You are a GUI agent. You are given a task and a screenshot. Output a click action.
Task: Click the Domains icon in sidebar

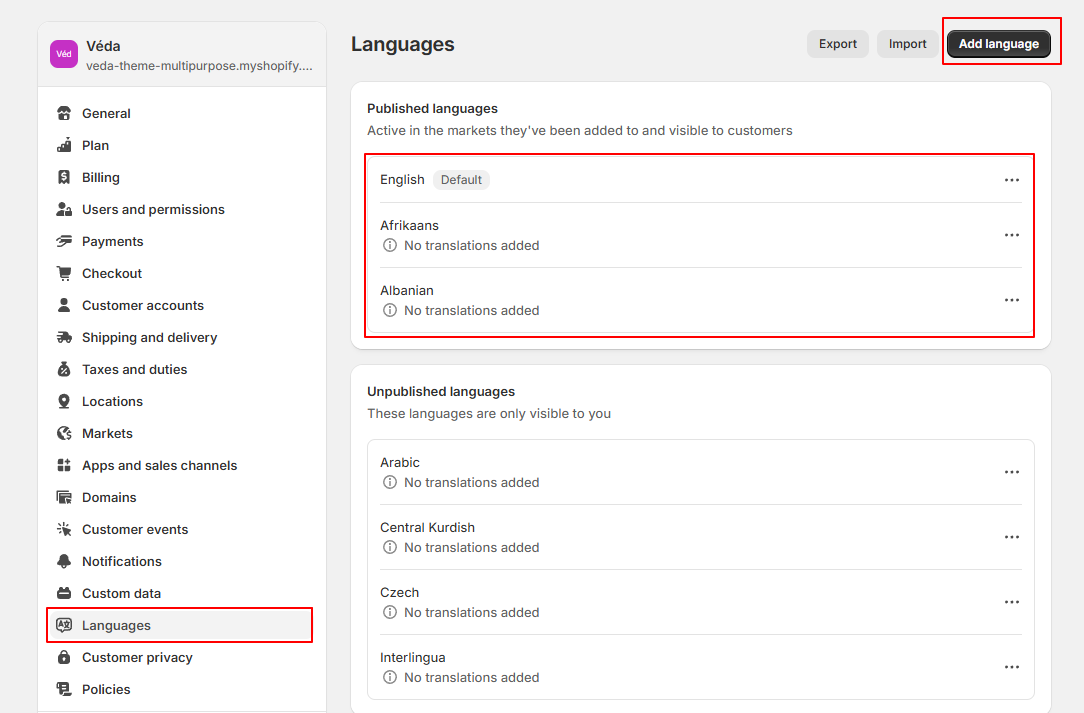tap(65, 497)
